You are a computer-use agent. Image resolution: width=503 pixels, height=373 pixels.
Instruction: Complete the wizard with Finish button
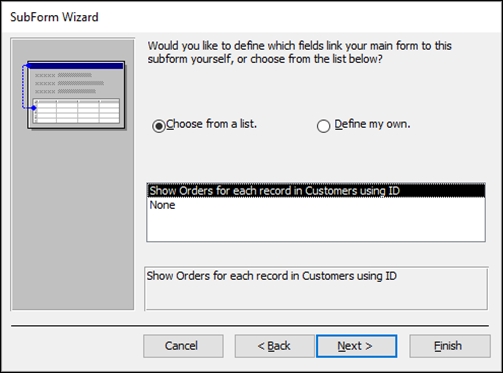[x=450, y=346]
